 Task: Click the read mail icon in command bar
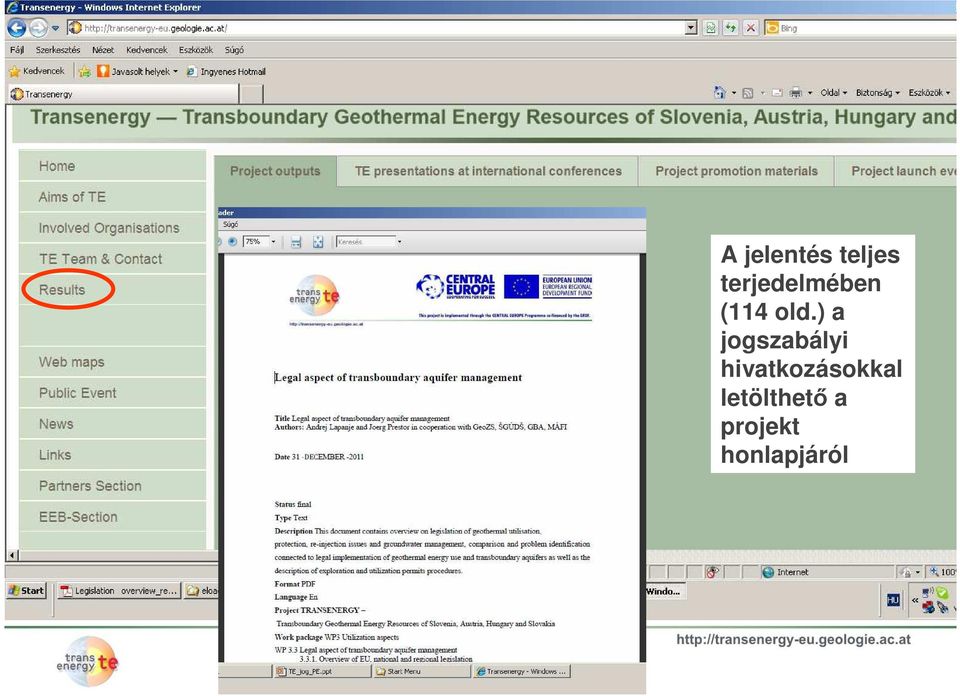pos(777,93)
